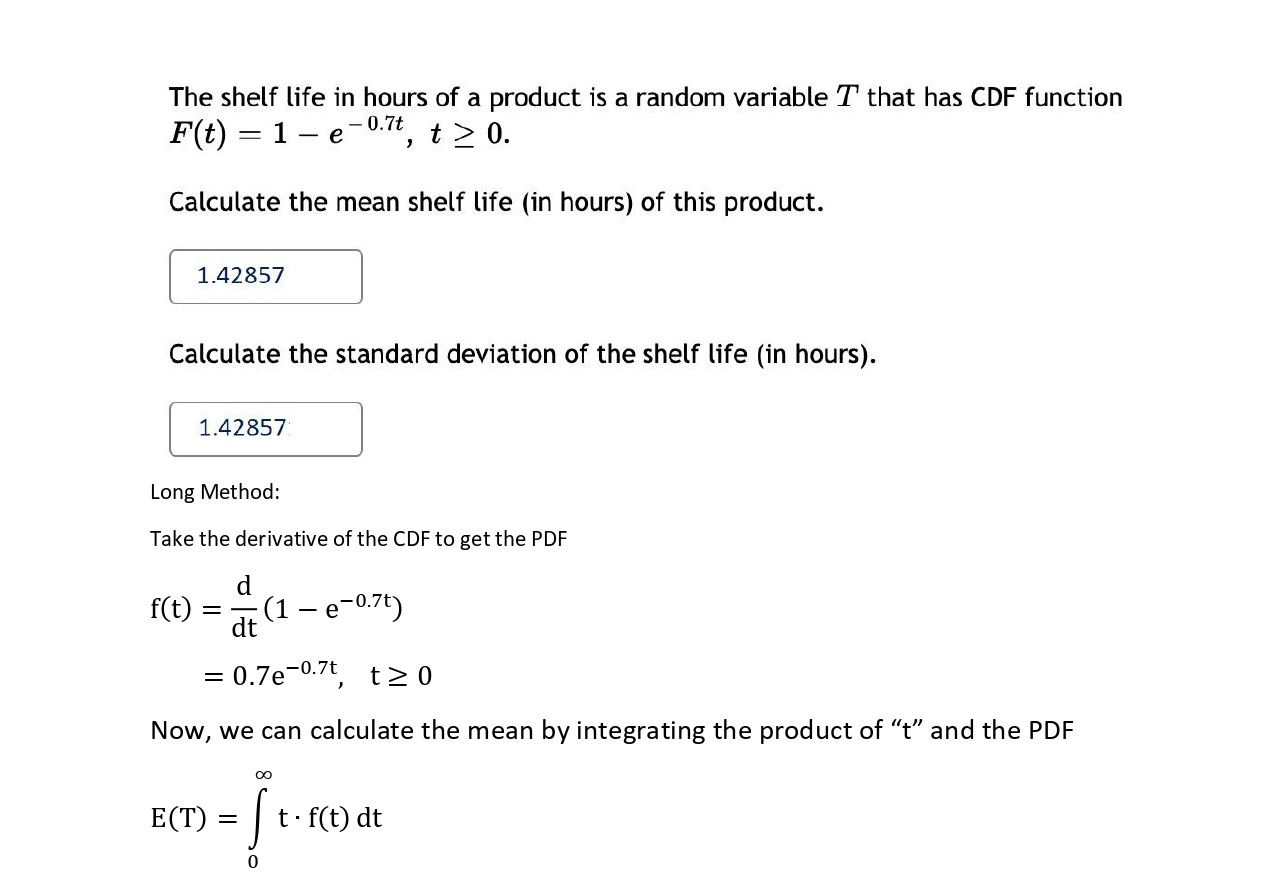The height and width of the screenshot is (877, 1275).
Task: Click "The shelf life in hours" opening words
Action: pyautogui.click(x=284, y=97)
